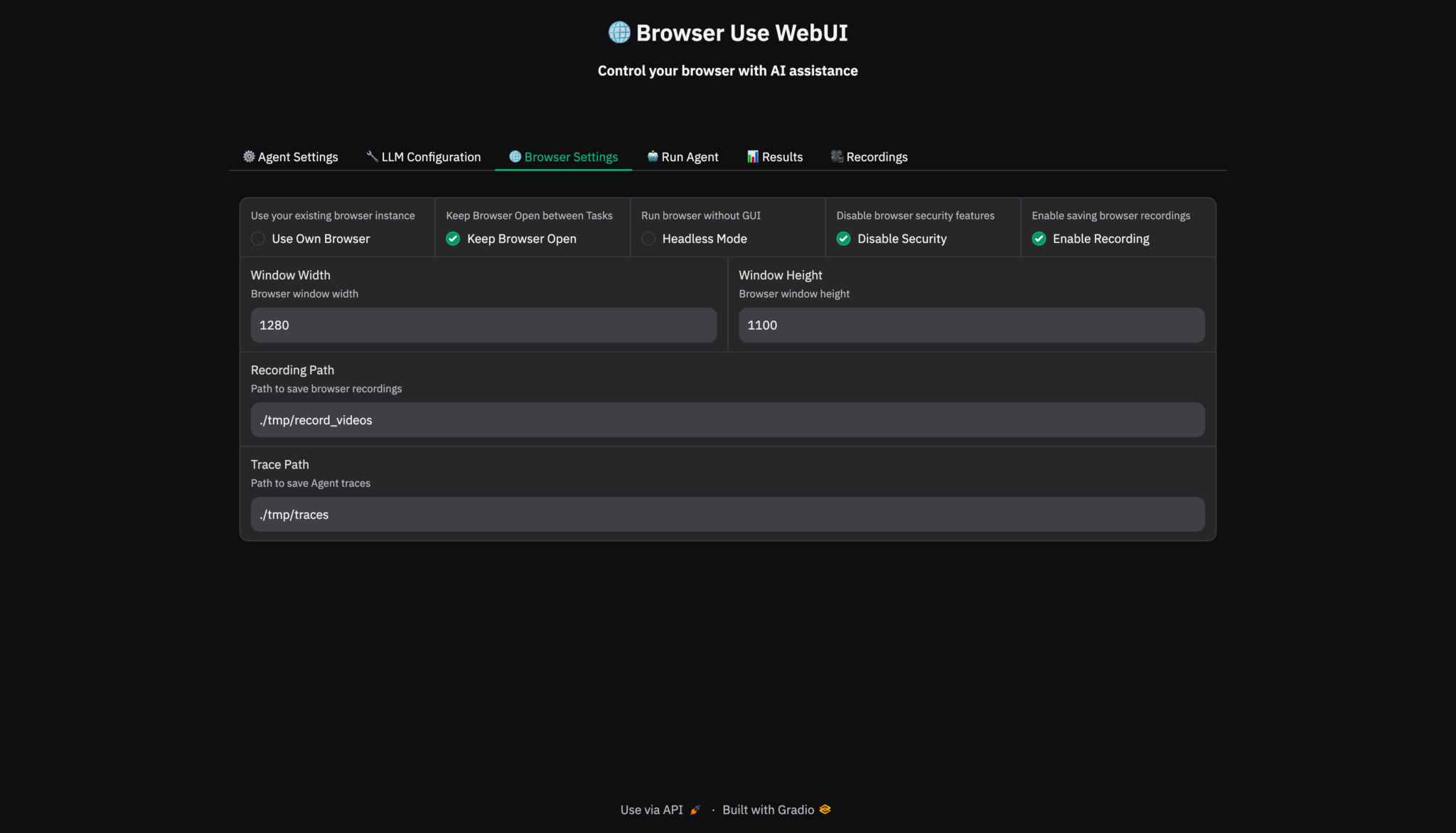Click the Use via API link
Screen dimensions: 1456x833
coord(651,810)
